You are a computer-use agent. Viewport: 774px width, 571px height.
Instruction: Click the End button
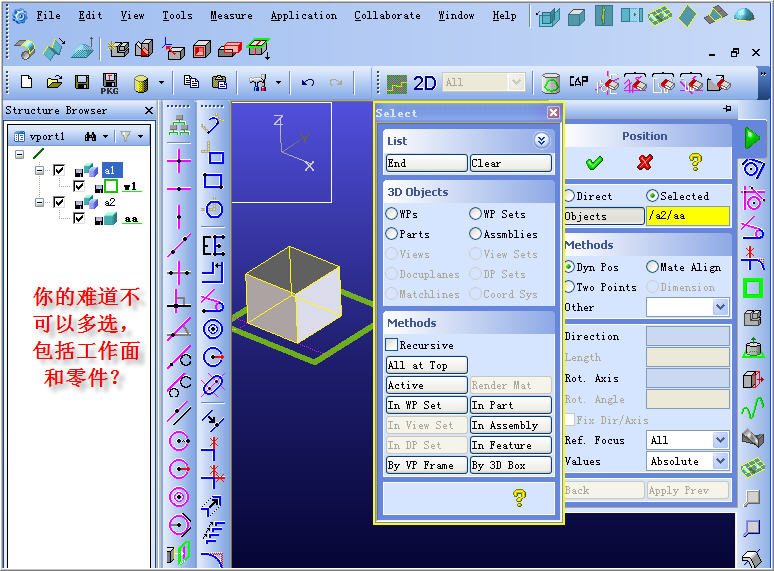pyautogui.click(x=426, y=163)
